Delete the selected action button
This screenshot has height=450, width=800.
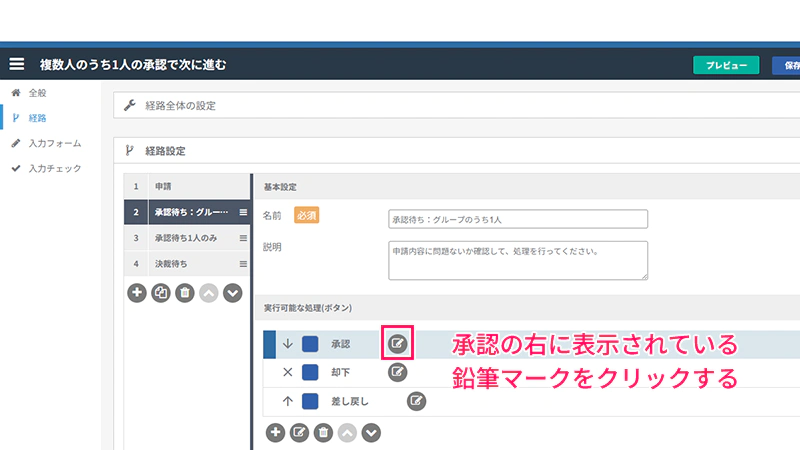coord(323,433)
